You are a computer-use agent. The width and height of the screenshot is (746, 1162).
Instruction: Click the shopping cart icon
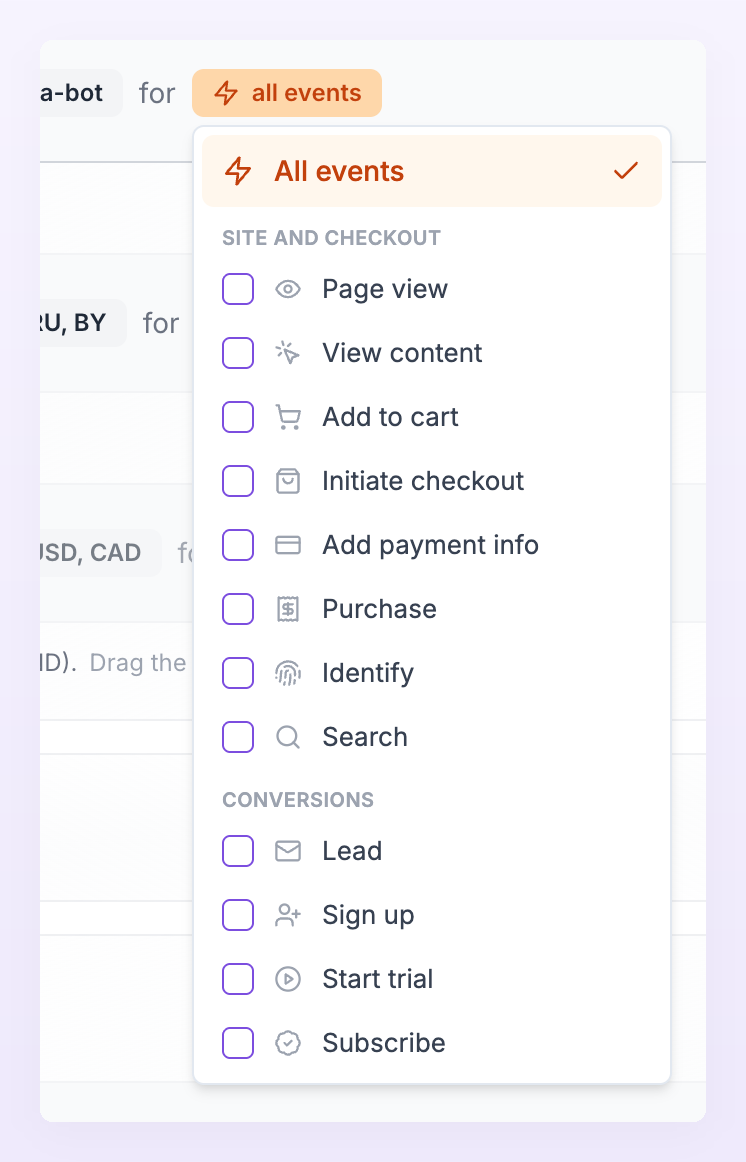[x=287, y=417]
